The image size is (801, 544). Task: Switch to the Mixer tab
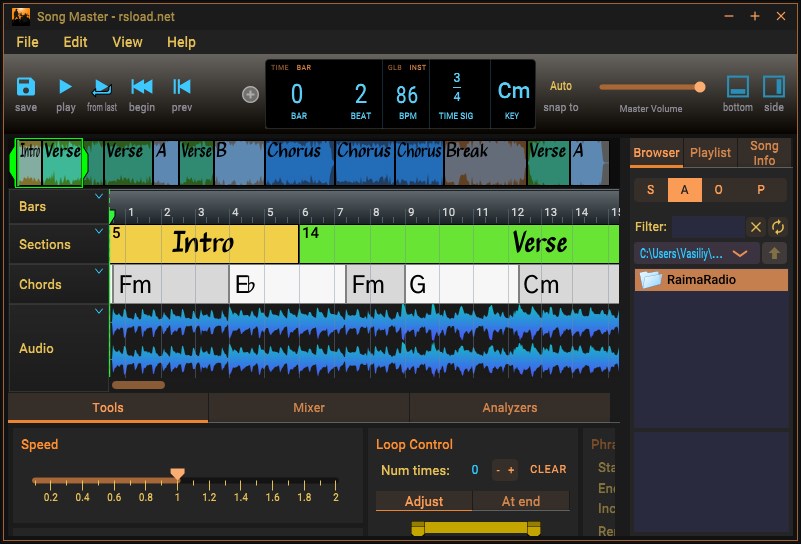[x=309, y=407]
